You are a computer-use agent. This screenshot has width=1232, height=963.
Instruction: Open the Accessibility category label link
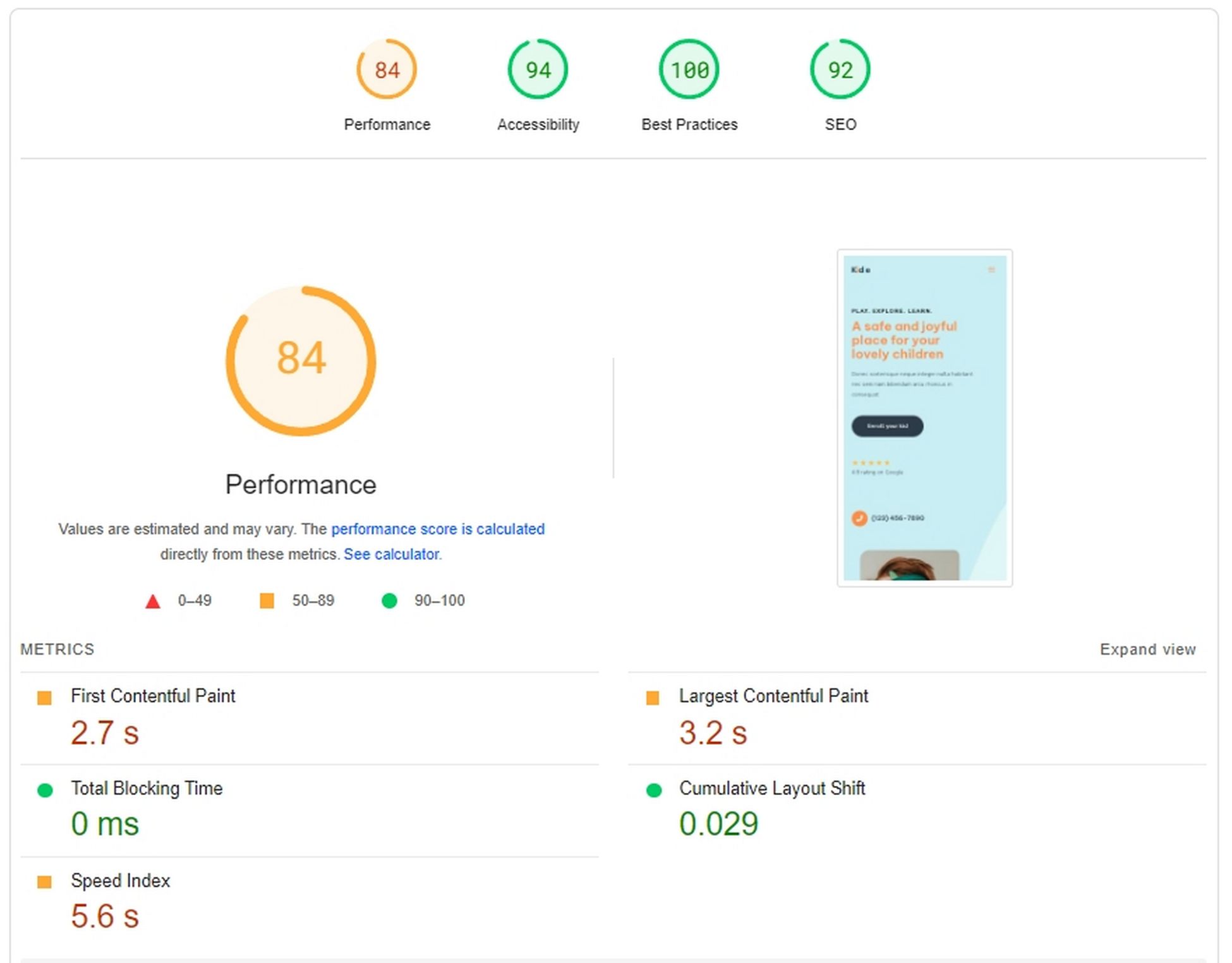coord(538,124)
